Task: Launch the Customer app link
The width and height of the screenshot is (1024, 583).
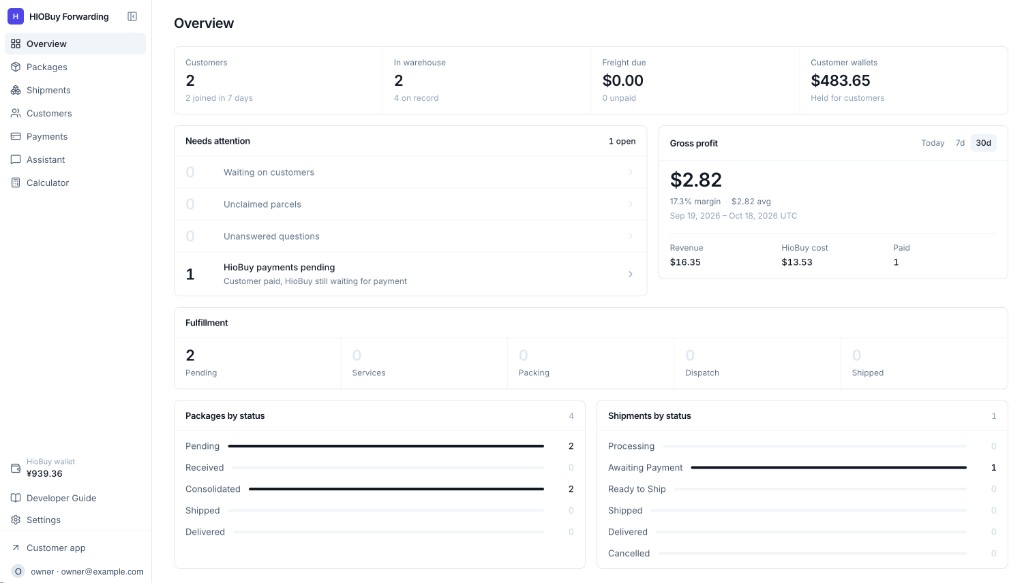Action: [x=75, y=548]
